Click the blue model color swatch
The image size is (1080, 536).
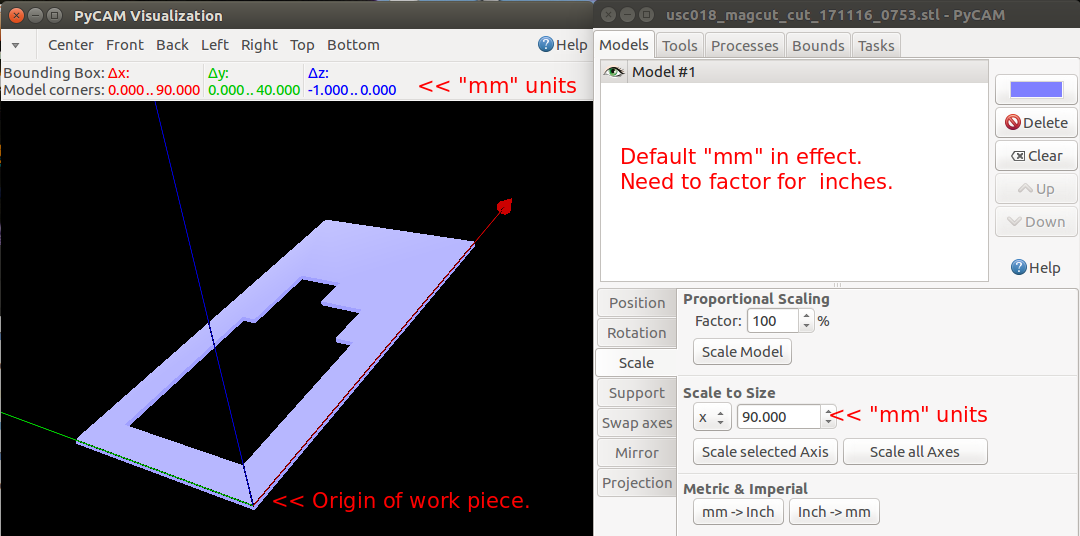pyautogui.click(x=1036, y=89)
